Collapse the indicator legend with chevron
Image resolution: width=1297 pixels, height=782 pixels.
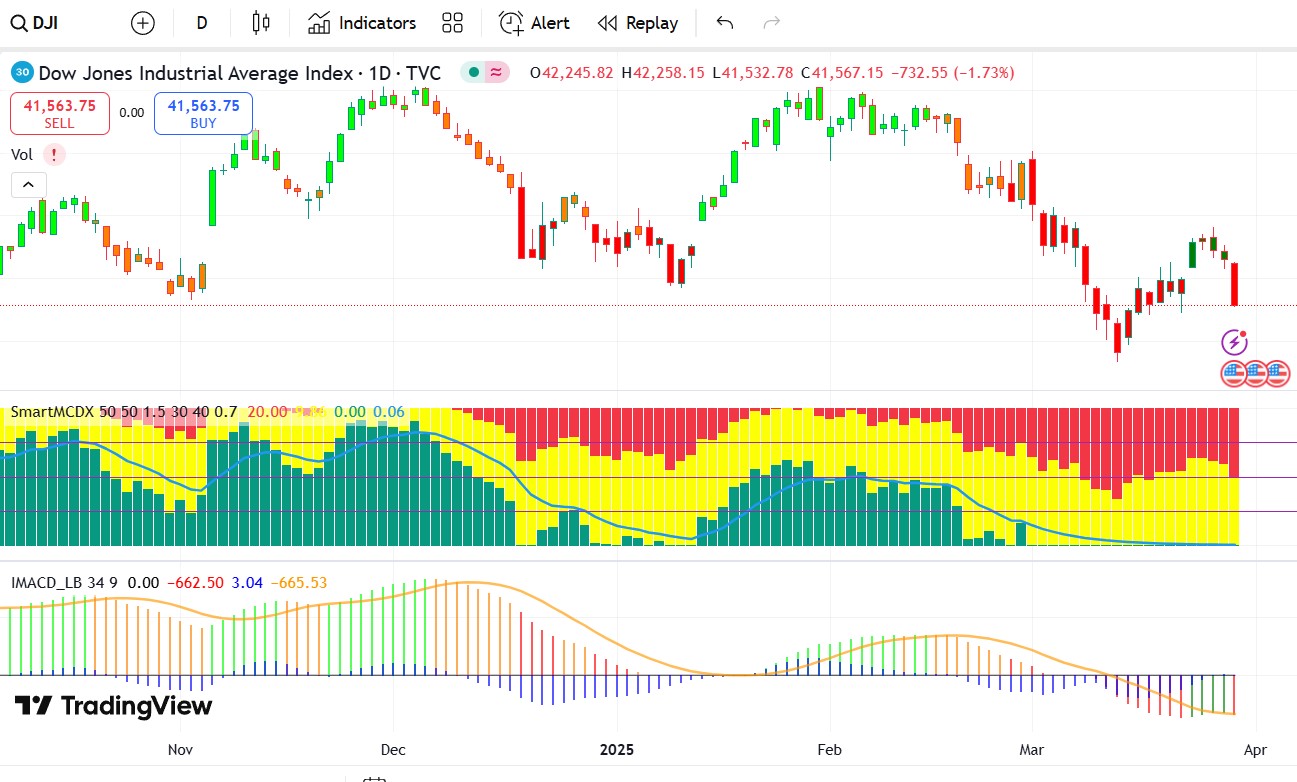tap(28, 185)
